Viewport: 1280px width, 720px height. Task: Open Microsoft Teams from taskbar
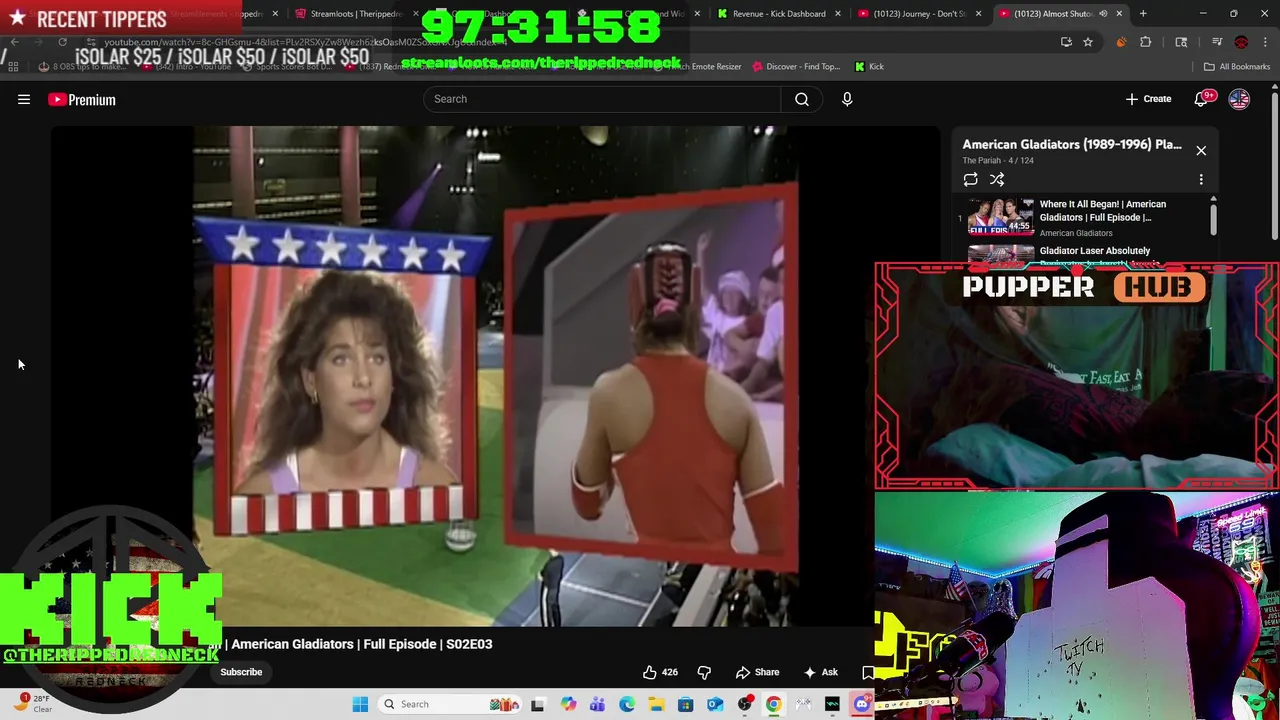pyautogui.click(x=597, y=704)
